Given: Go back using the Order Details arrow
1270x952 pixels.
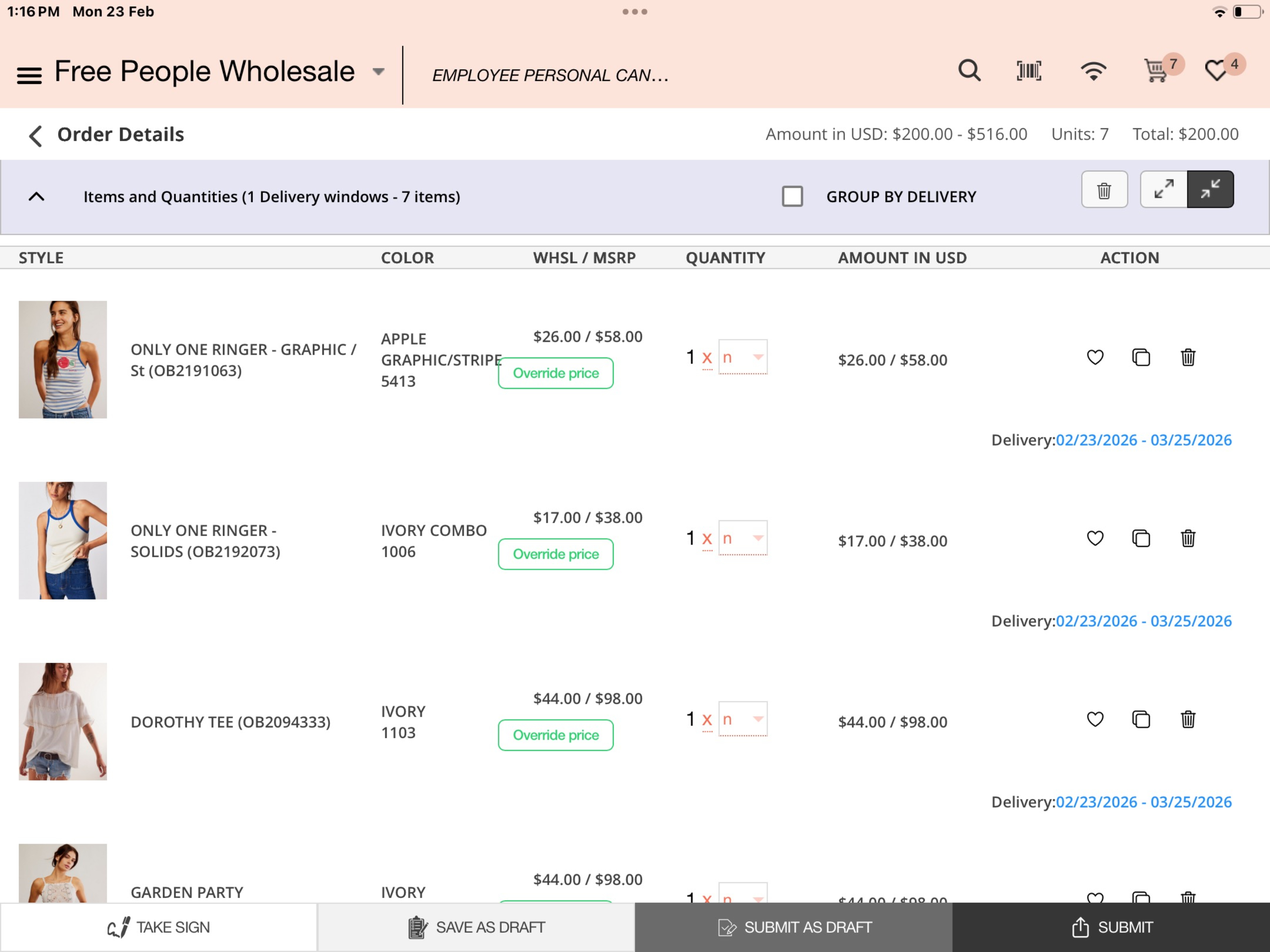Looking at the screenshot, I should click(36, 136).
